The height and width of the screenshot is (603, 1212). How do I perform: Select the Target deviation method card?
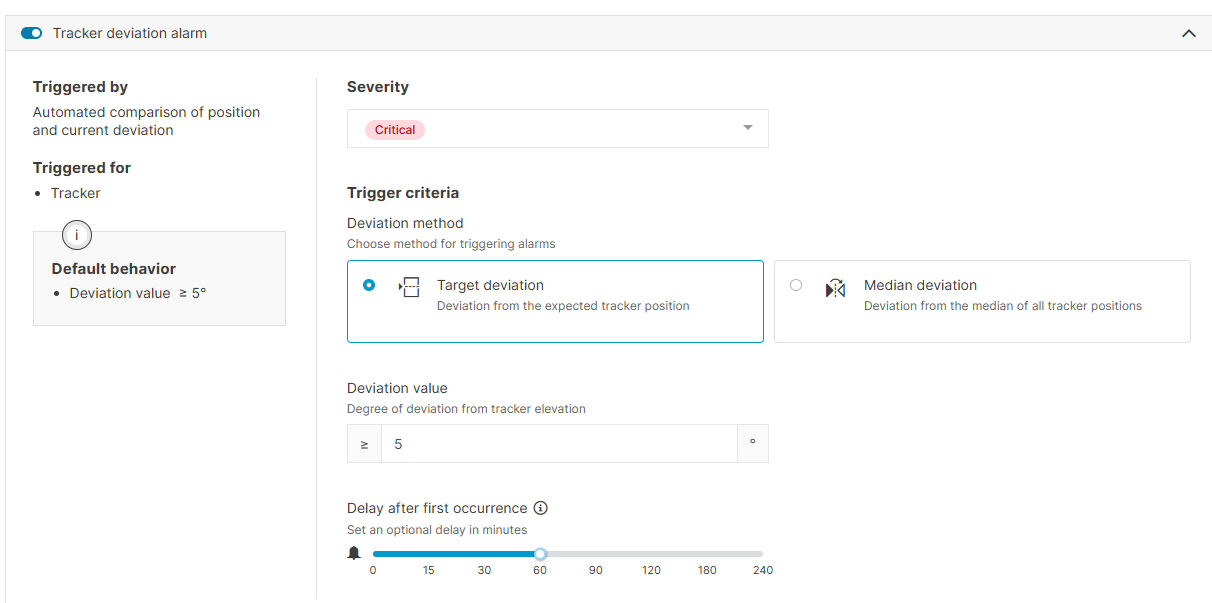tap(555, 301)
